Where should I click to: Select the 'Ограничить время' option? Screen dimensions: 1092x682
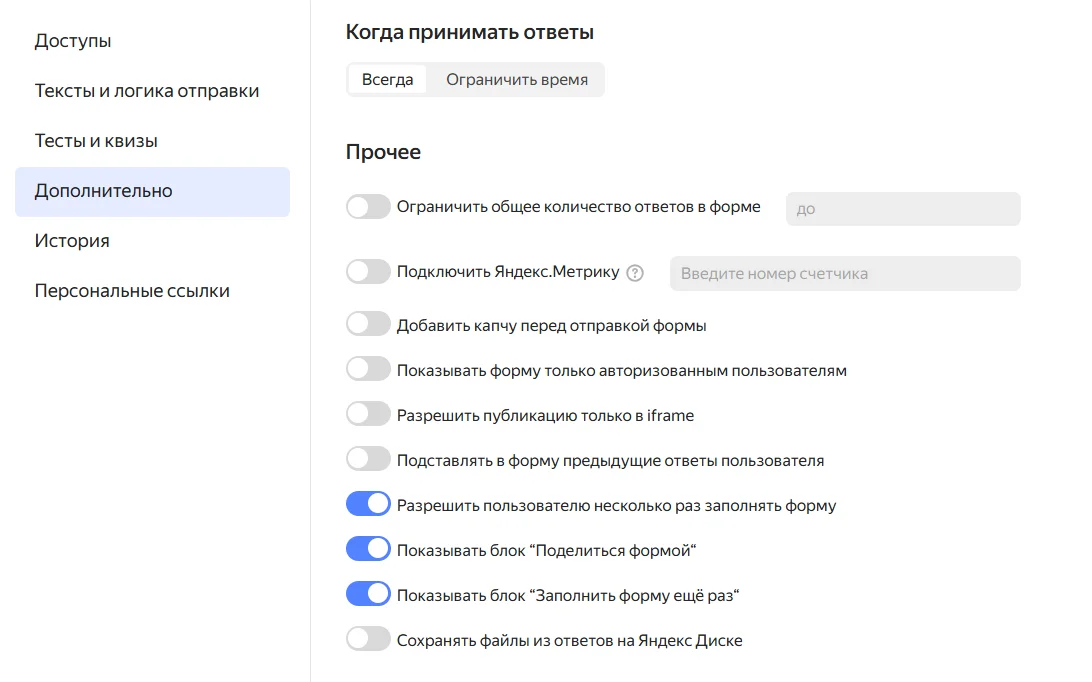pyautogui.click(x=516, y=80)
